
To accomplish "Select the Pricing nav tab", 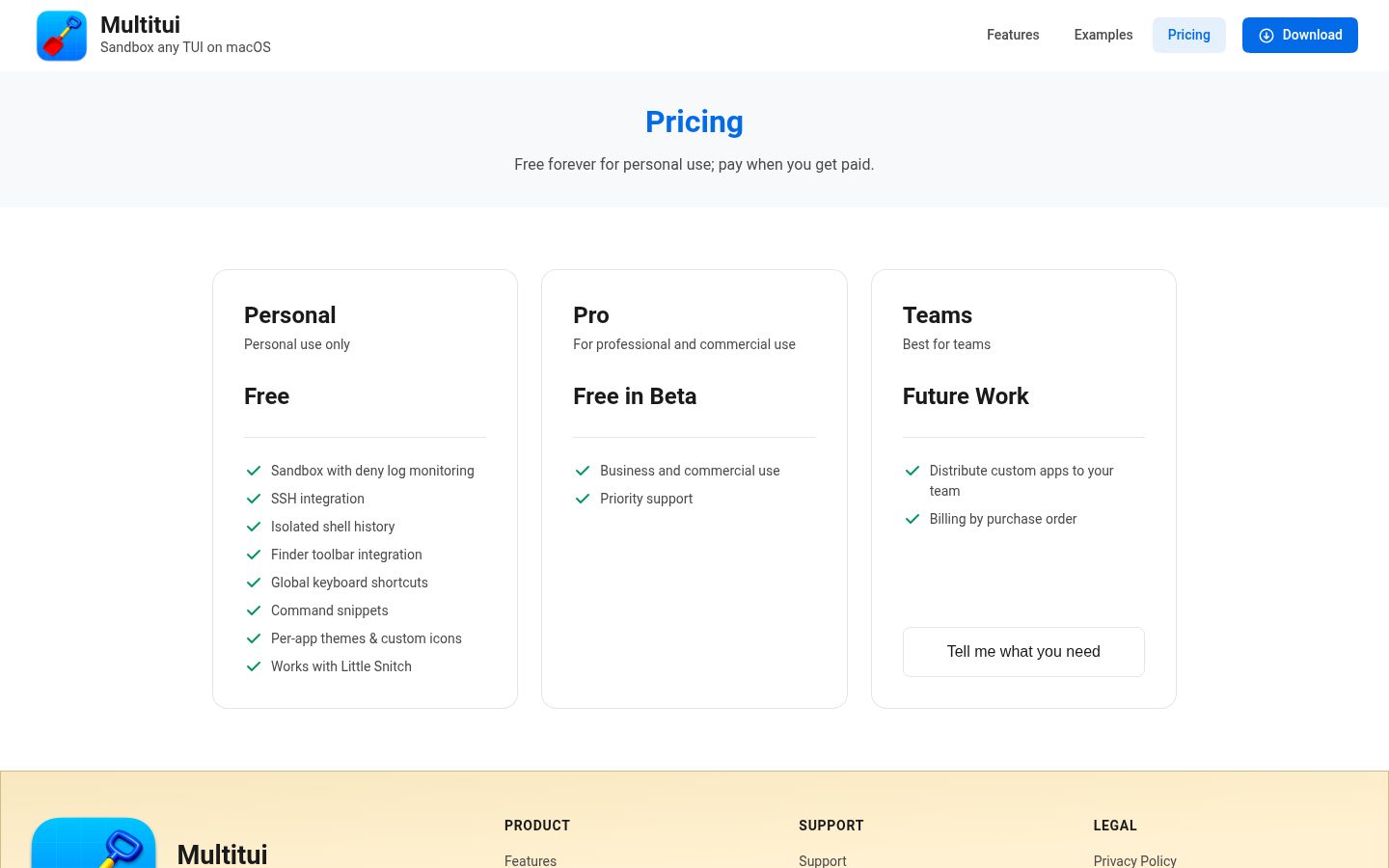I will point(1188,35).
